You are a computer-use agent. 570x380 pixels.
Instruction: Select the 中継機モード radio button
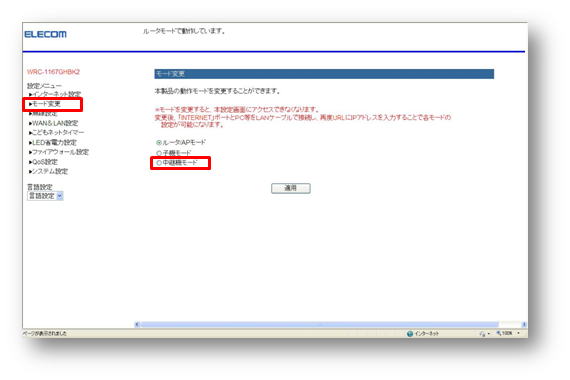[159, 163]
